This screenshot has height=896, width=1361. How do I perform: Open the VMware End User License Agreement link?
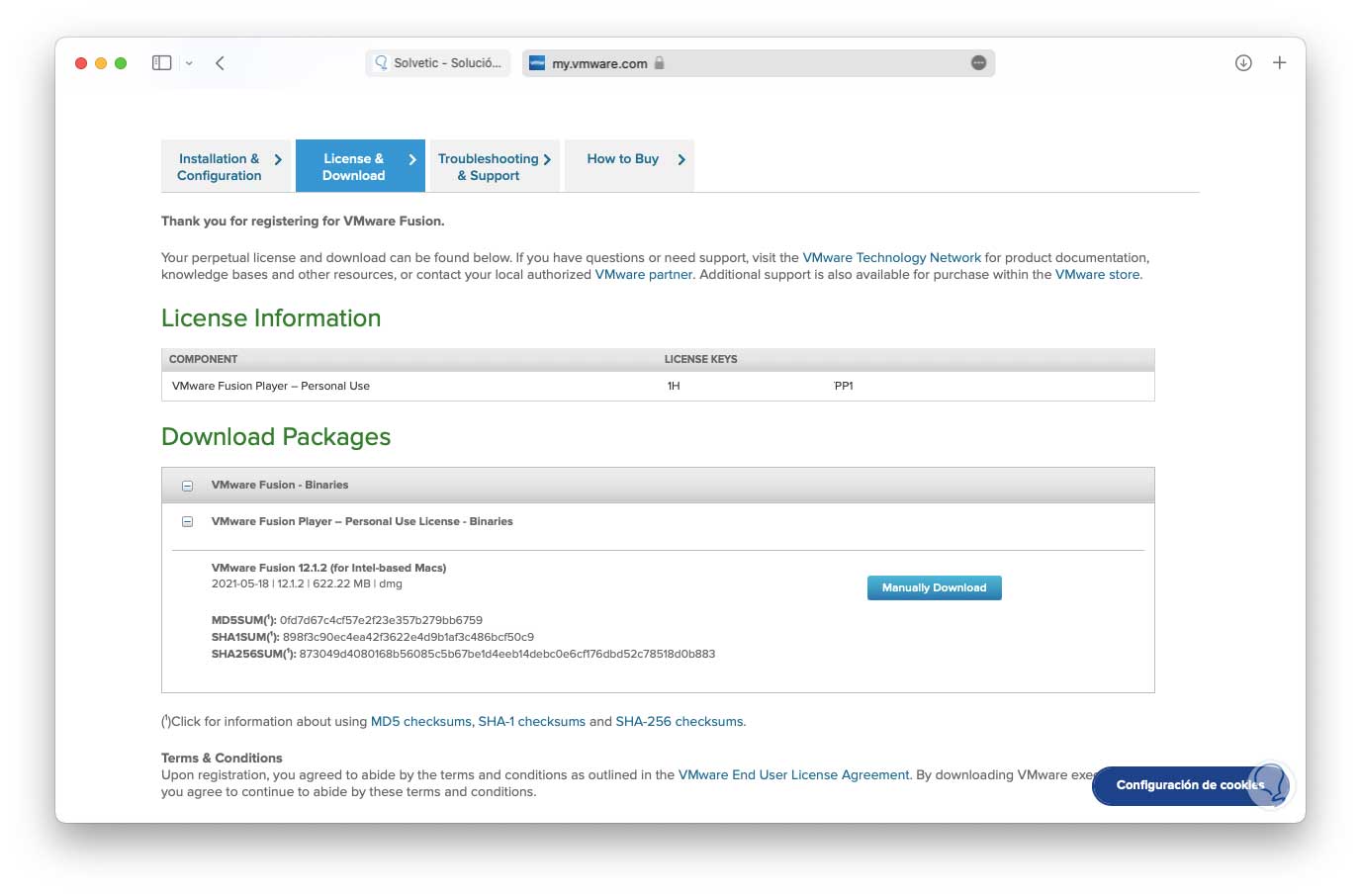click(793, 774)
